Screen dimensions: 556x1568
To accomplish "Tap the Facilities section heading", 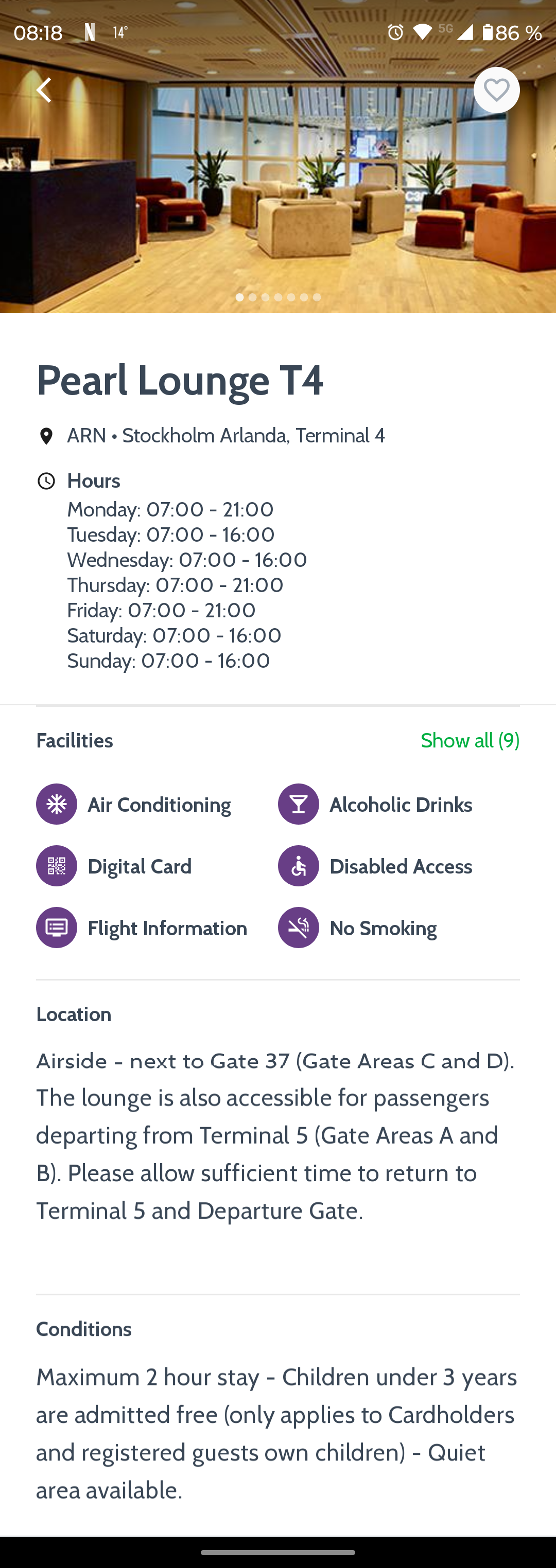I will click(x=74, y=740).
